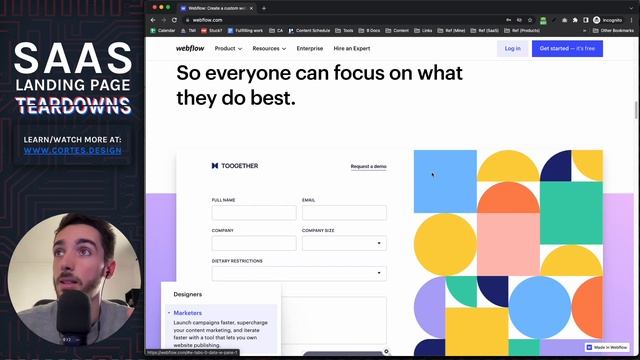Toggle the browser side panel icon
The height and width of the screenshot is (360, 640).
point(586,20)
